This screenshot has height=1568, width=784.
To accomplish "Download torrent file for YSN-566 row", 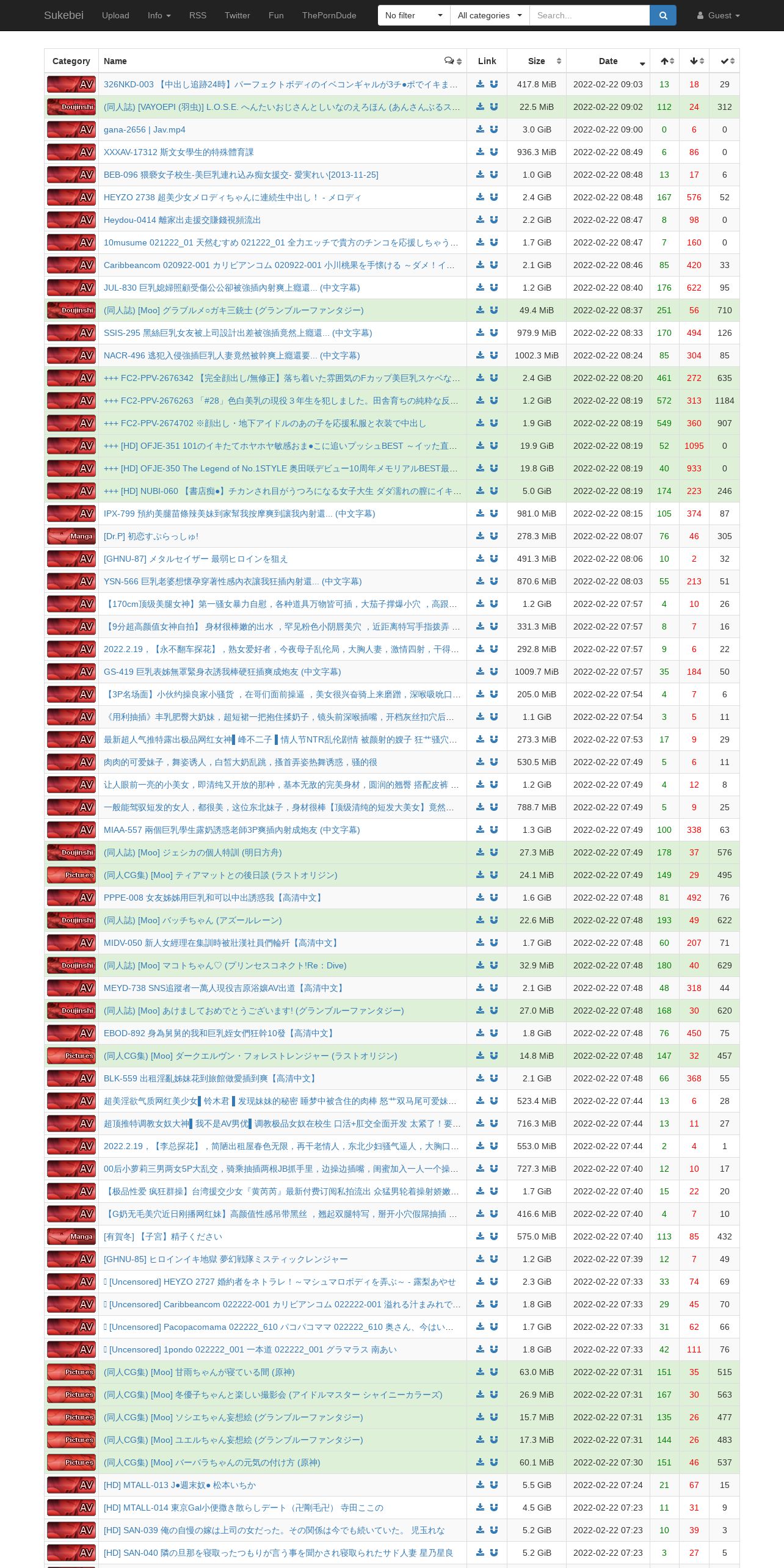I will click(480, 581).
